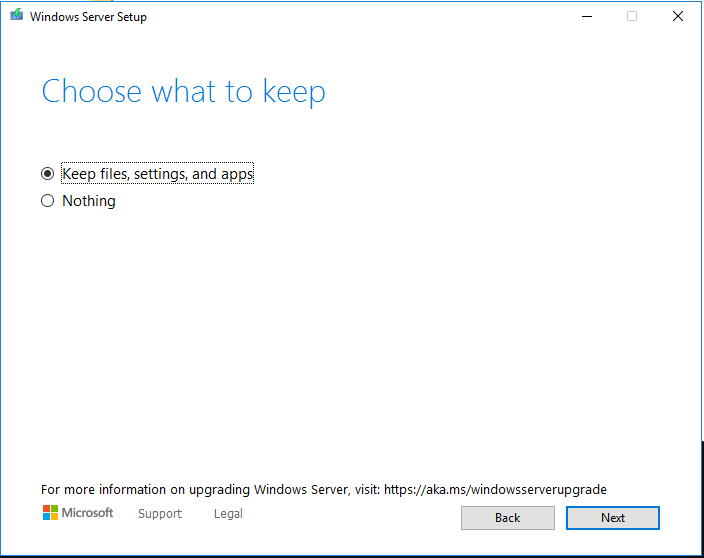The image size is (704, 558).
Task: Click the Microsoft logo
Action: point(78,513)
